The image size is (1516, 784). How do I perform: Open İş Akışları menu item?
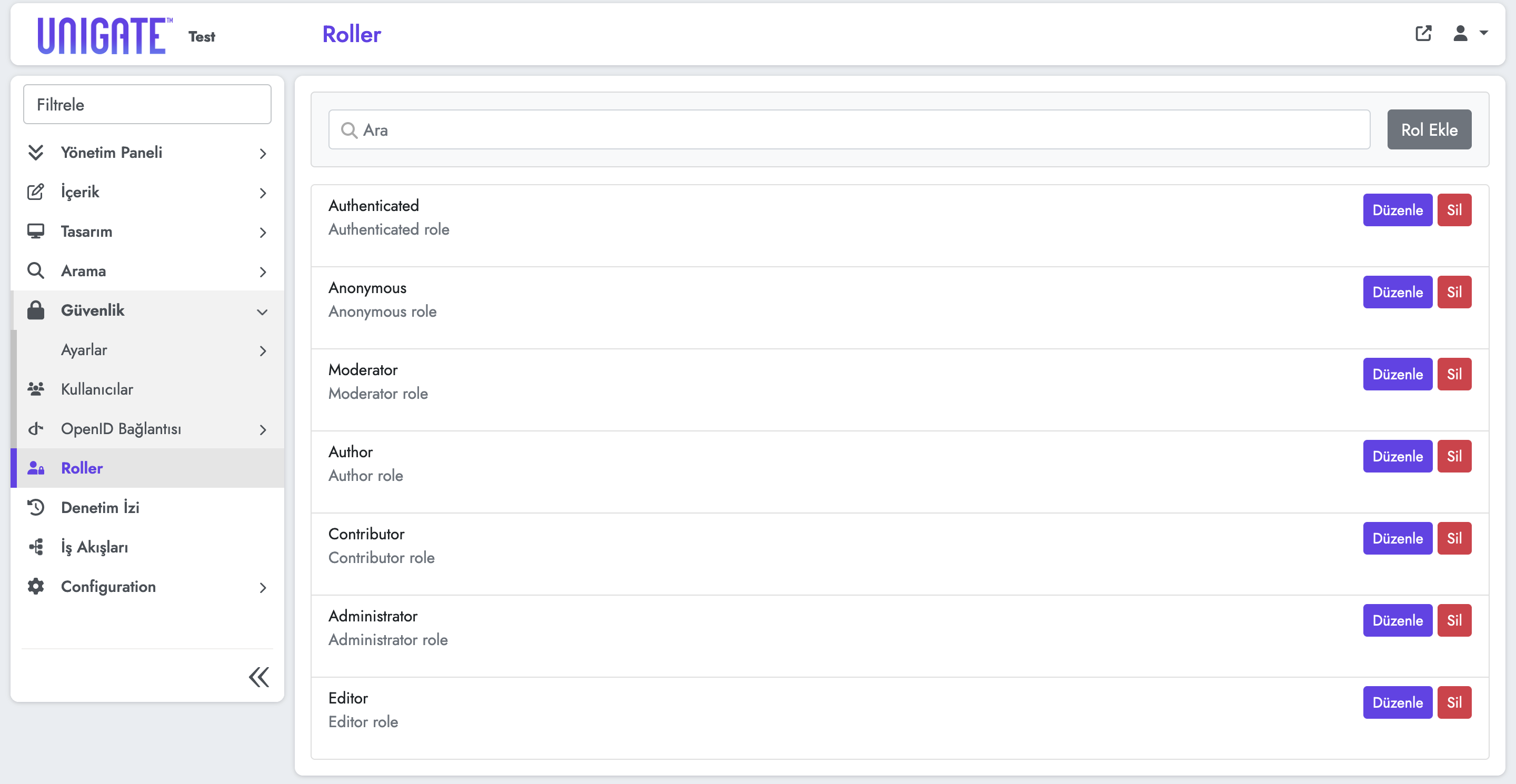pos(147,546)
